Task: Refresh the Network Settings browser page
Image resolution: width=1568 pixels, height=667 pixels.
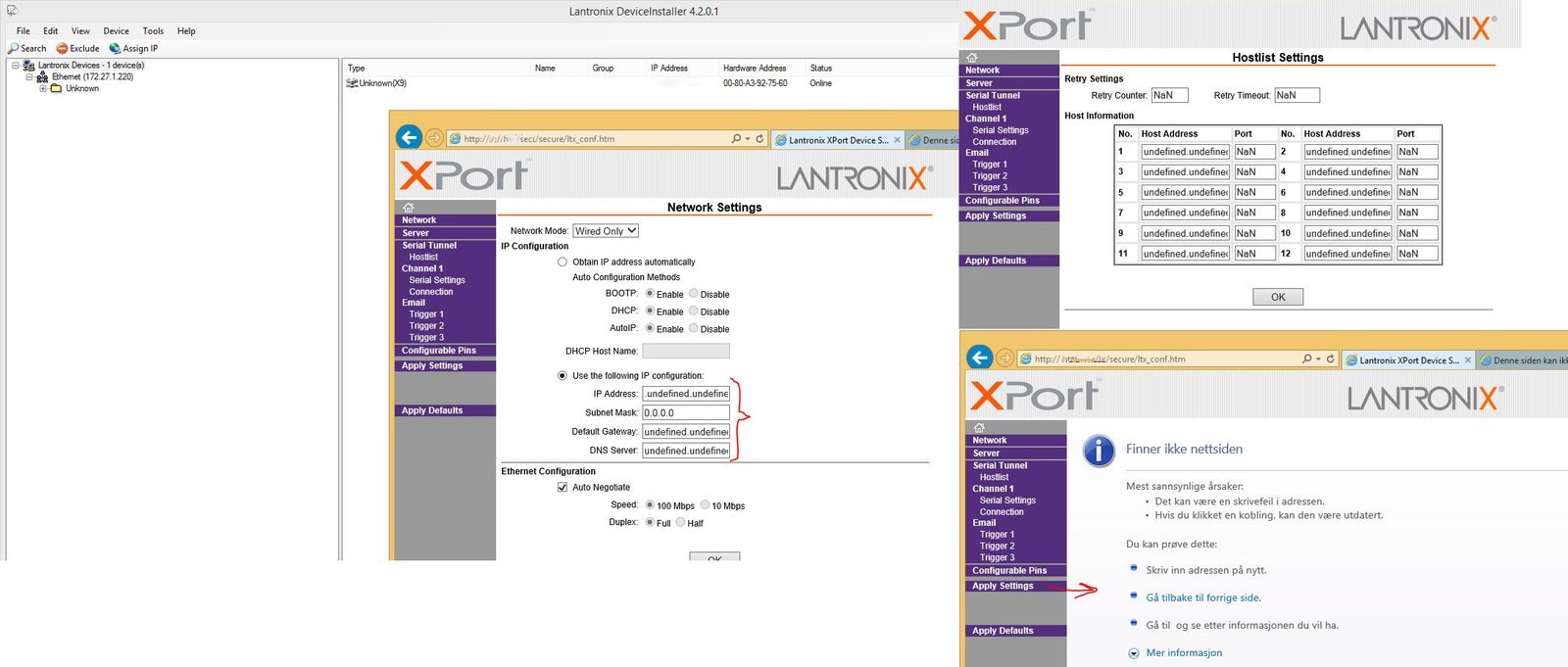Action: [x=759, y=139]
